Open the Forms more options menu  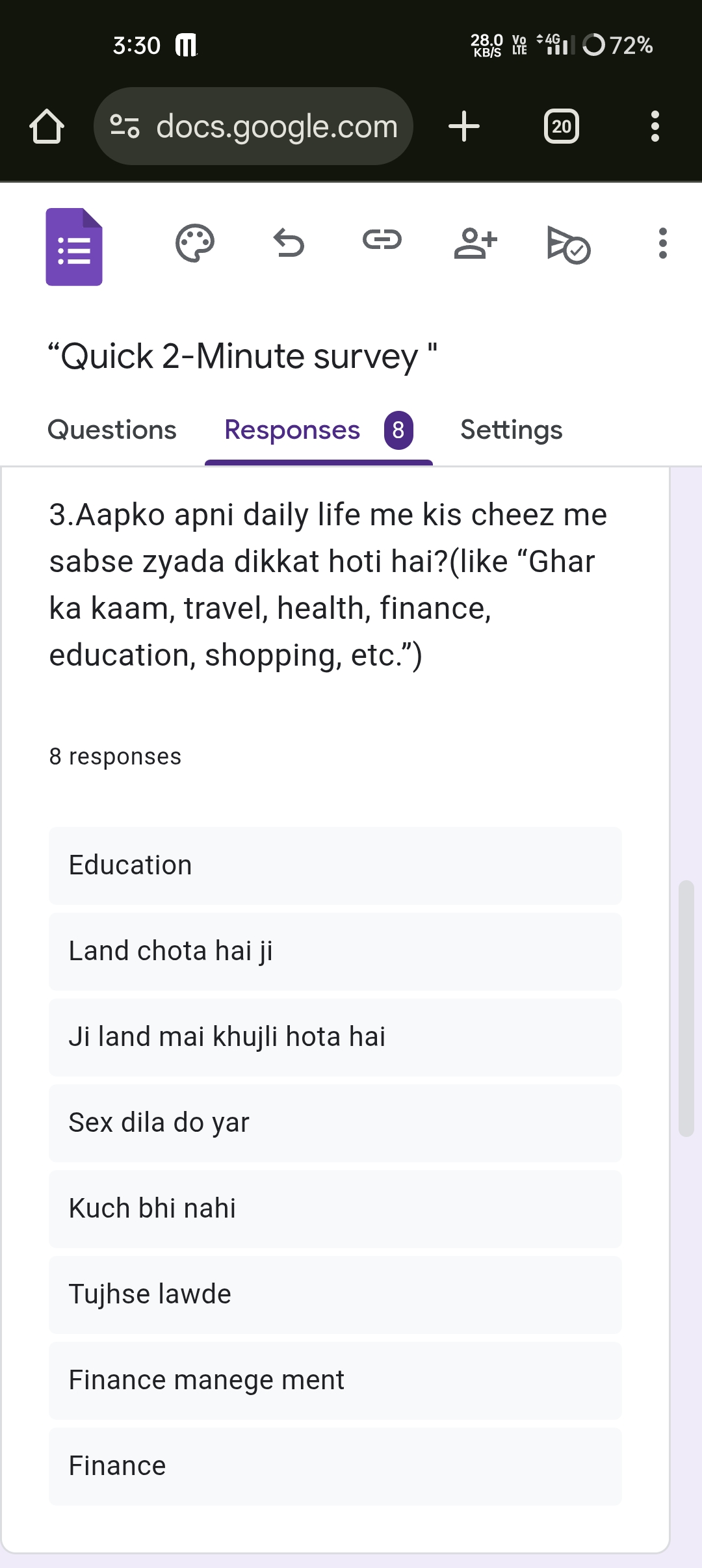click(662, 244)
